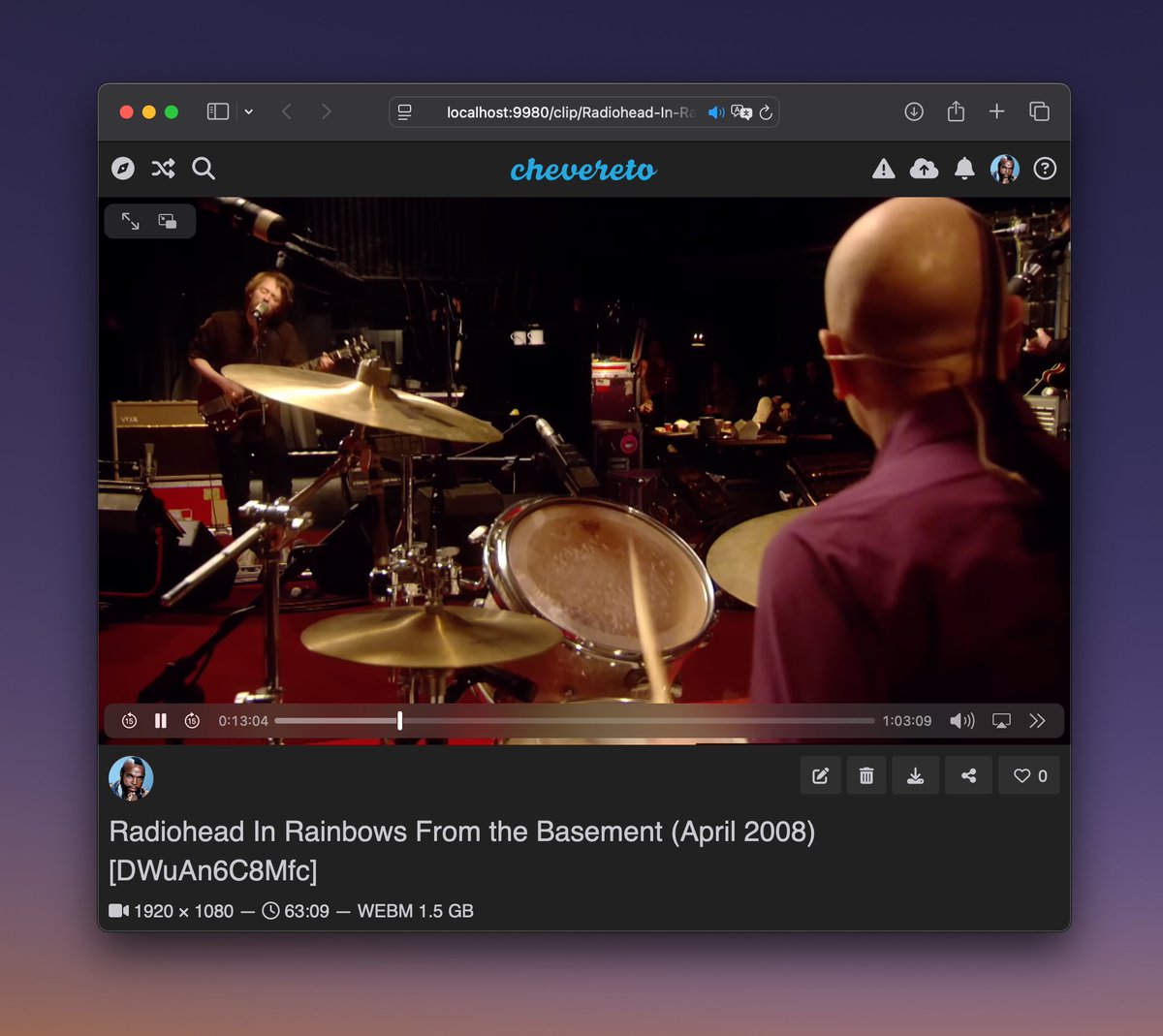The width and height of the screenshot is (1163, 1036).
Task: Open the user avatar menu in header
Action: pos(1005,169)
